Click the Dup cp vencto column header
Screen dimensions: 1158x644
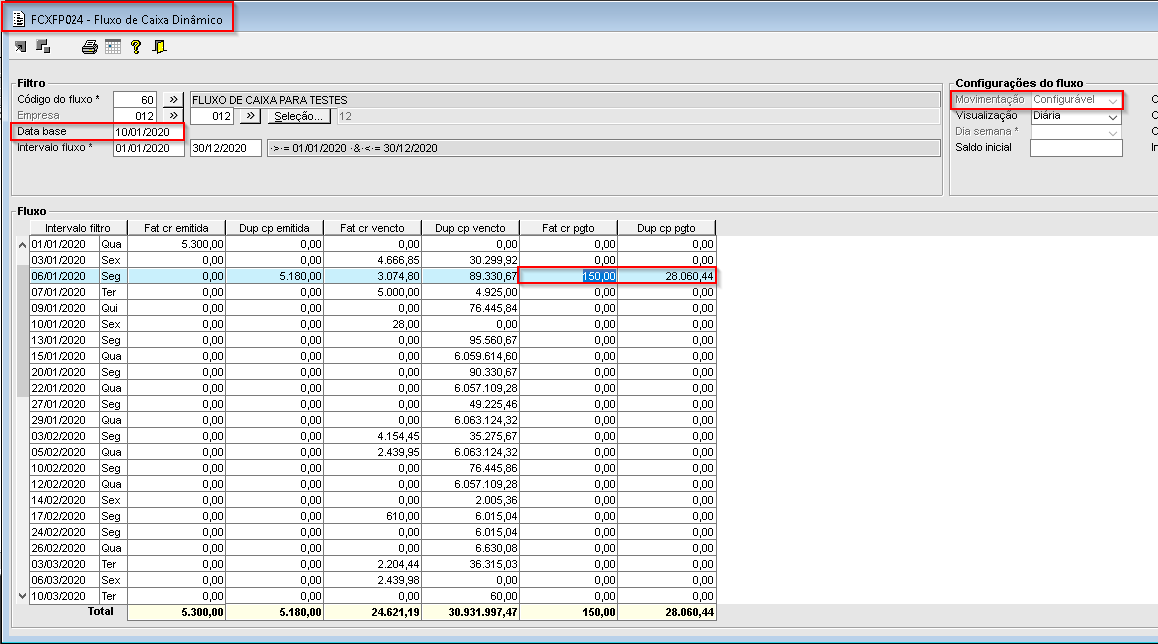point(470,228)
